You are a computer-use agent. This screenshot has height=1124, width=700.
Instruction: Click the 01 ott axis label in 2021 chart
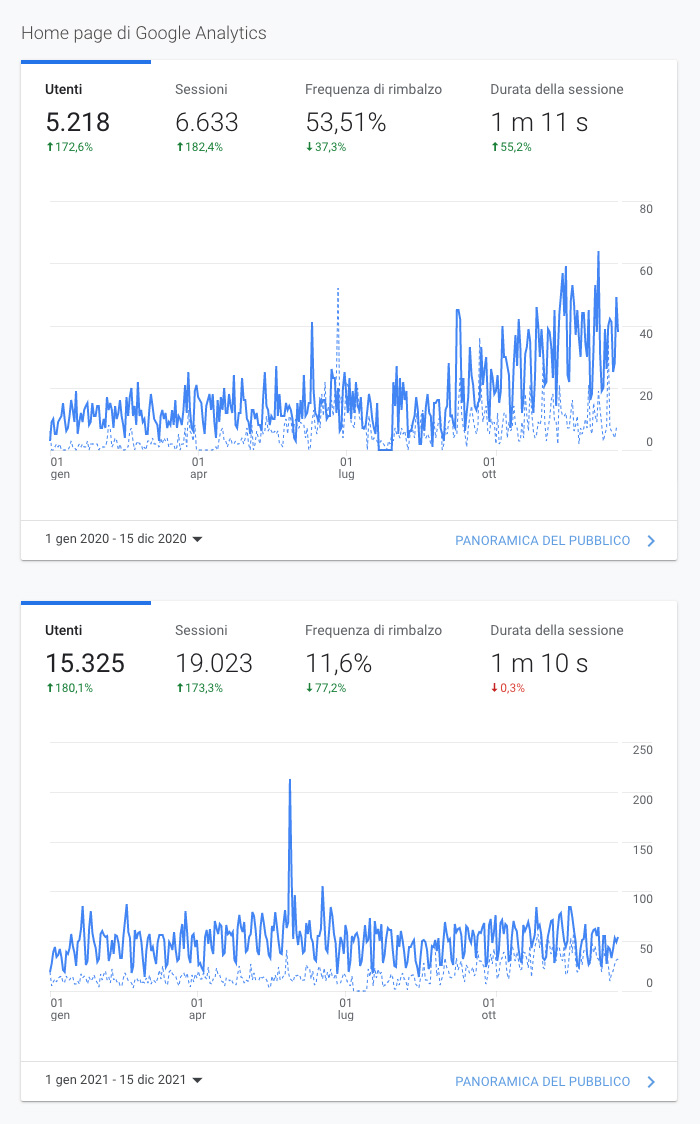(489, 1009)
